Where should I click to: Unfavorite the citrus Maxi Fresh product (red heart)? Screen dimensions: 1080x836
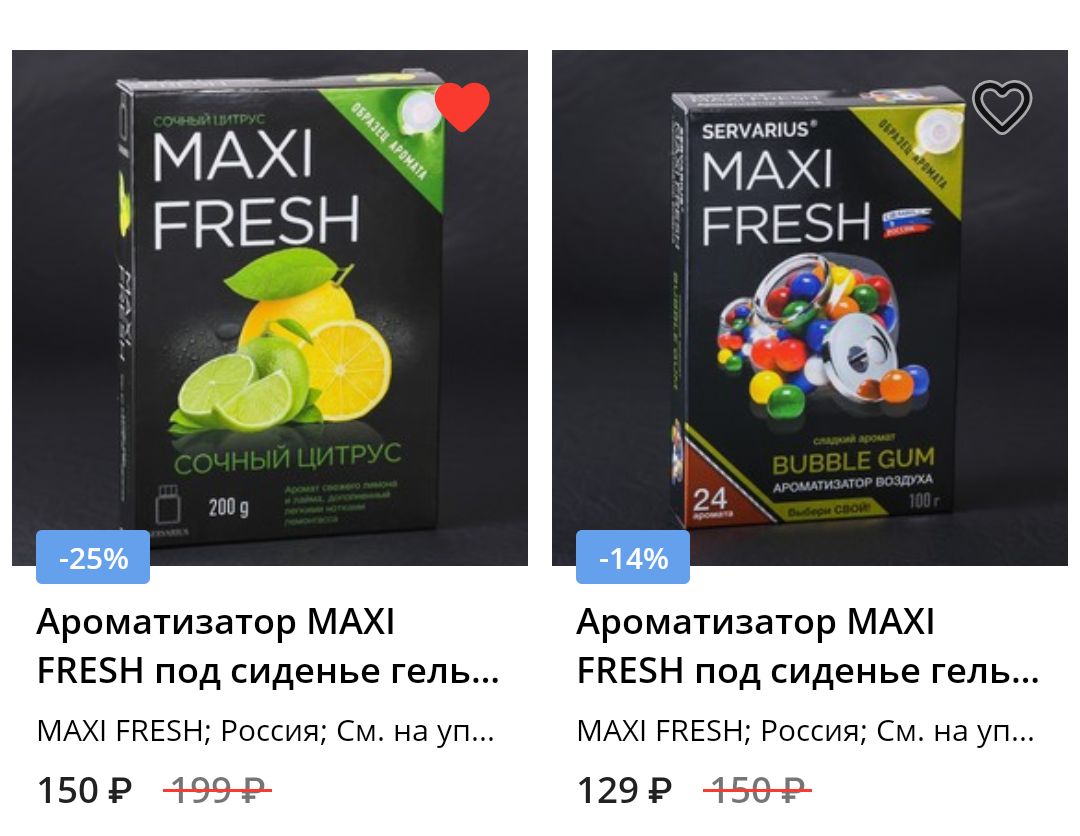click(462, 106)
